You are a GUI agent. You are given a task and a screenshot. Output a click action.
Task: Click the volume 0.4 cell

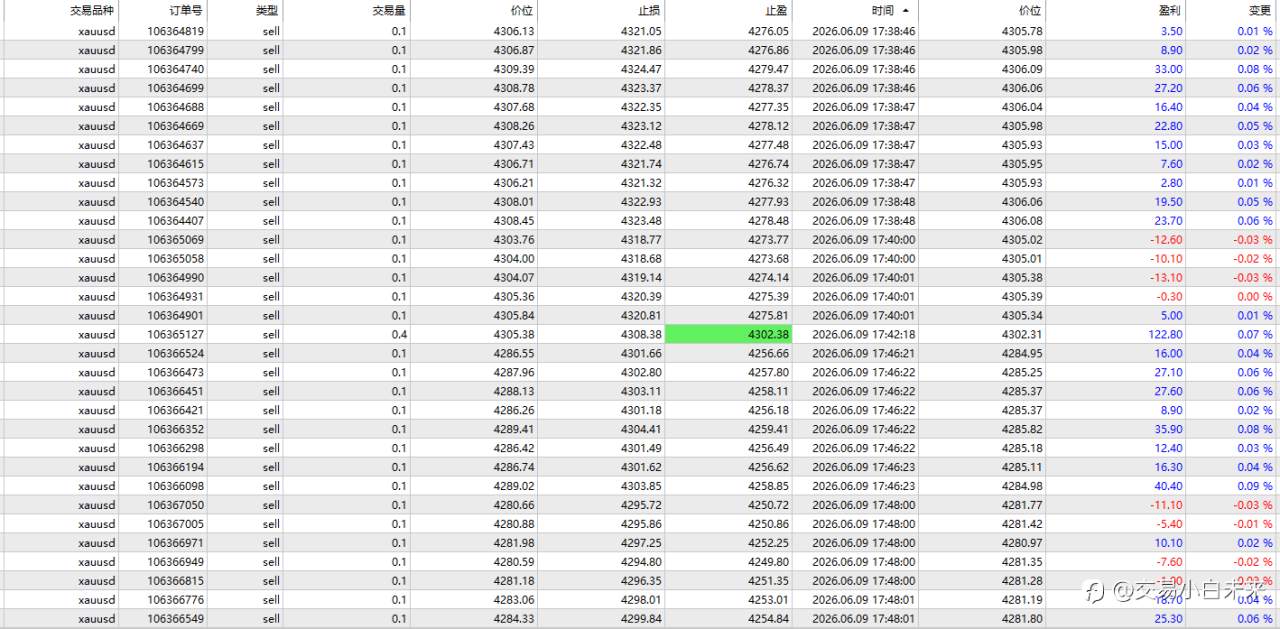click(x=399, y=335)
